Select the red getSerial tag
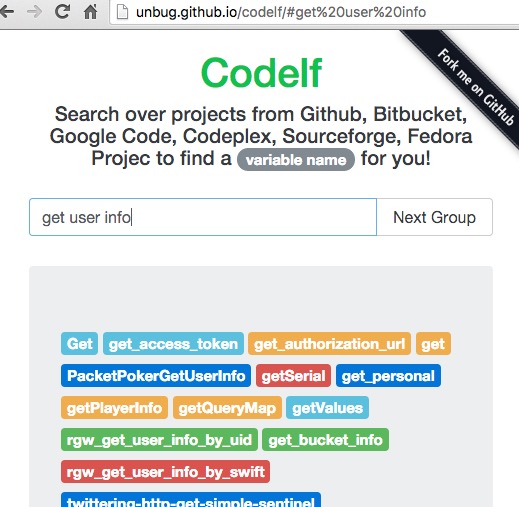 pyautogui.click(x=293, y=376)
